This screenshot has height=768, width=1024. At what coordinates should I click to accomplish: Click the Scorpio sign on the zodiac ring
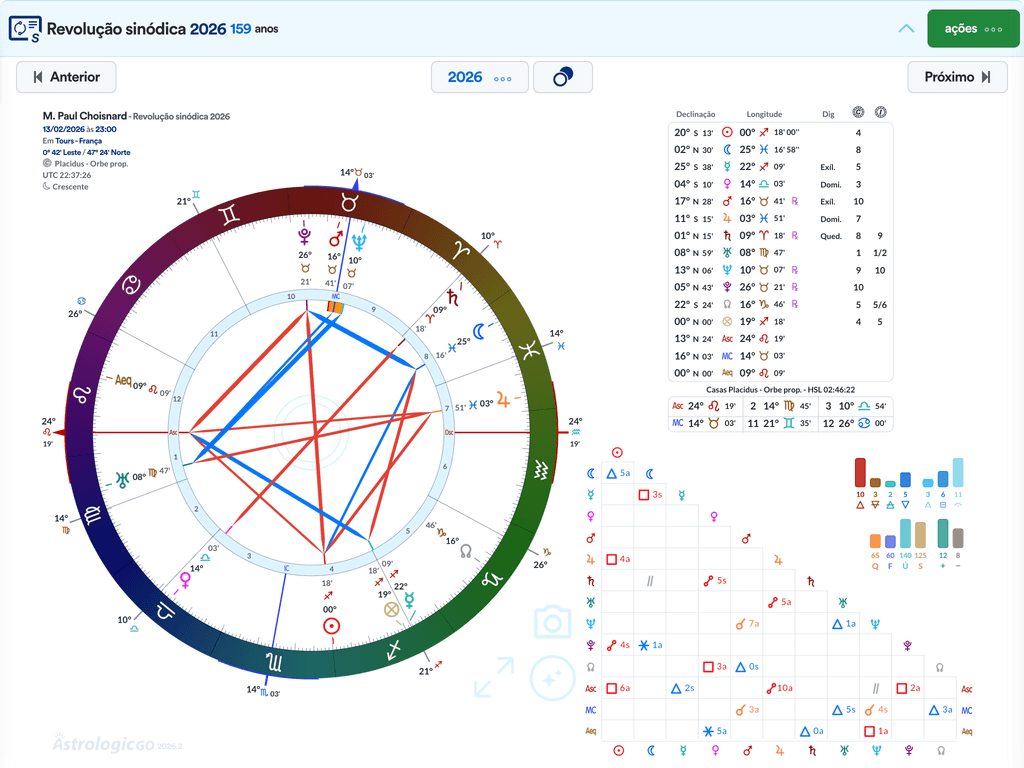tap(274, 662)
